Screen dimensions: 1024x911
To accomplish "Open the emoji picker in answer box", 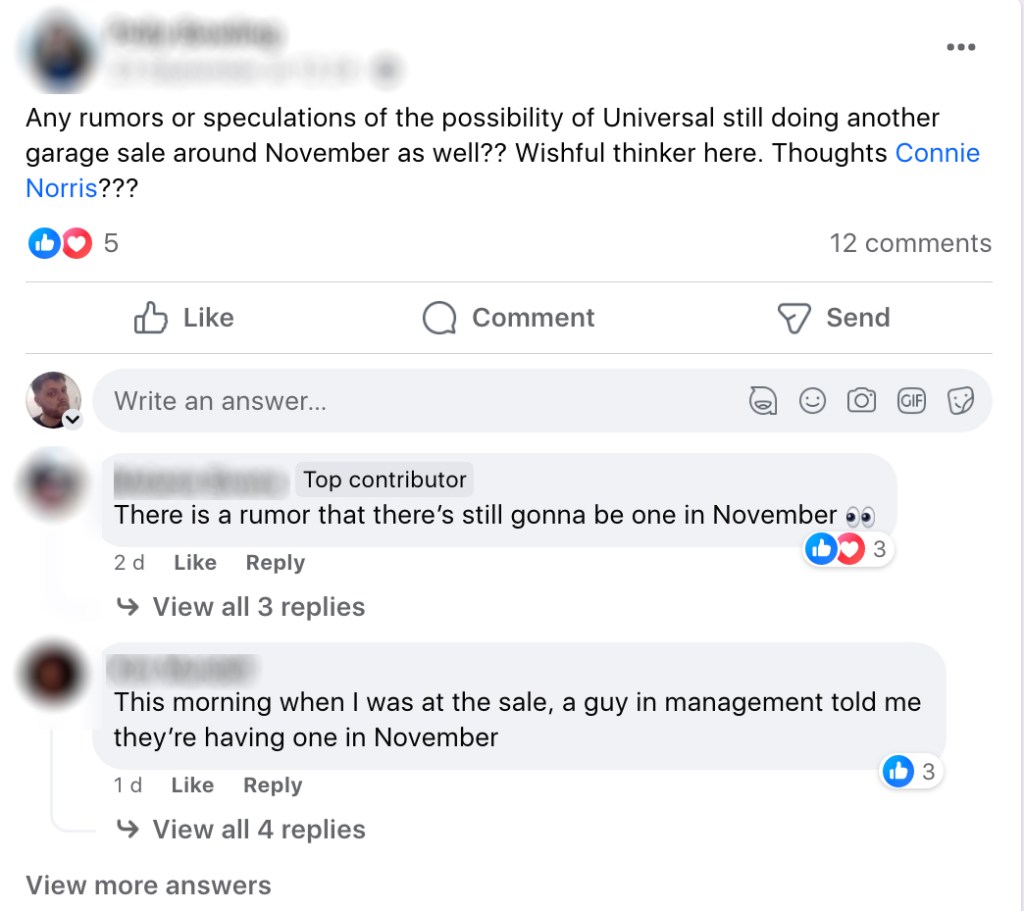I will point(812,401).
